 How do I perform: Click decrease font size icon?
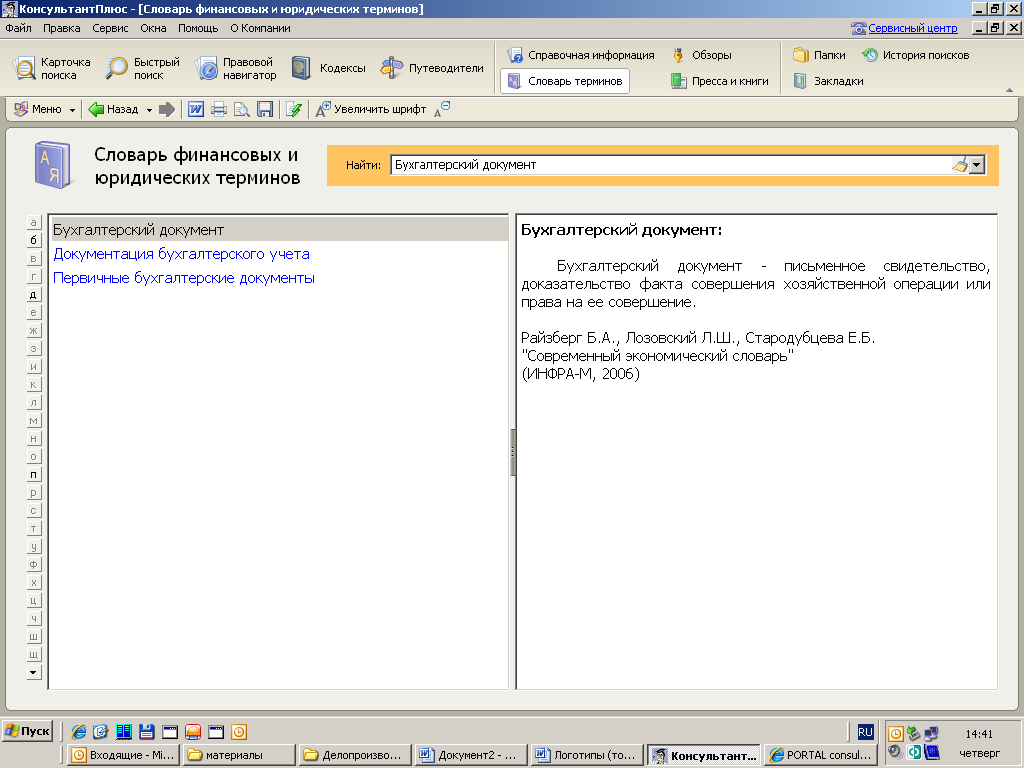click(x=442, y=109)
